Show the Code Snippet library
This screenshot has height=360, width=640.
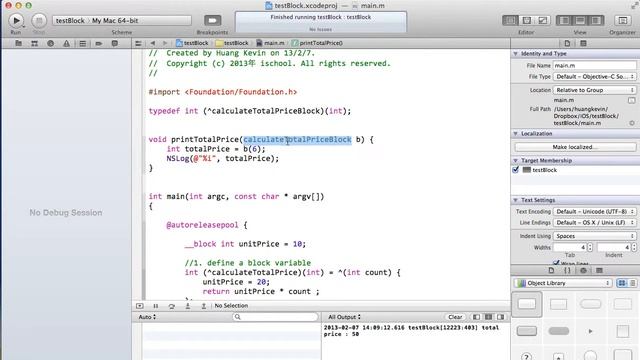[567, 270]
